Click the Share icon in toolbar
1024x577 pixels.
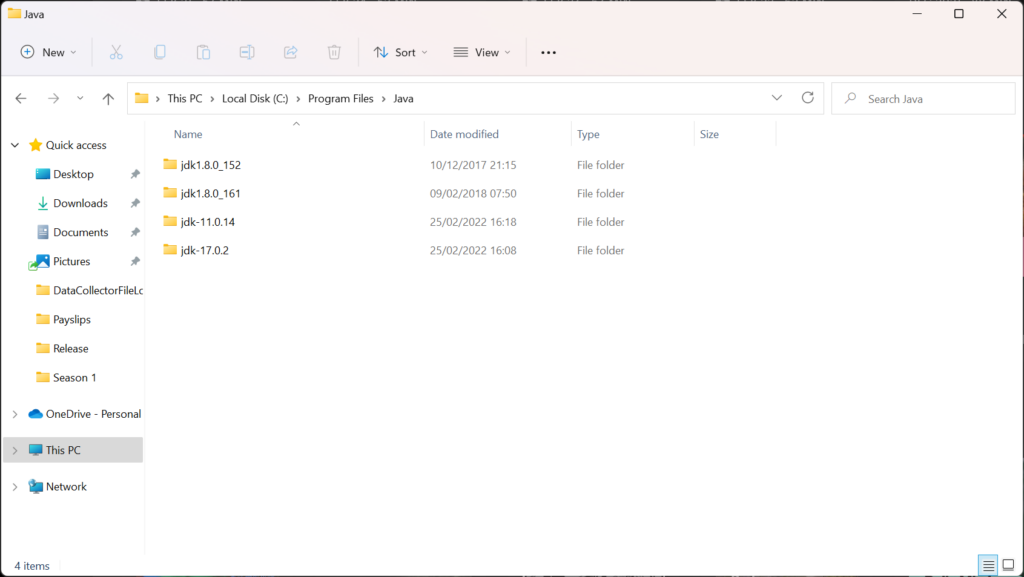click(x=291, y=52)
